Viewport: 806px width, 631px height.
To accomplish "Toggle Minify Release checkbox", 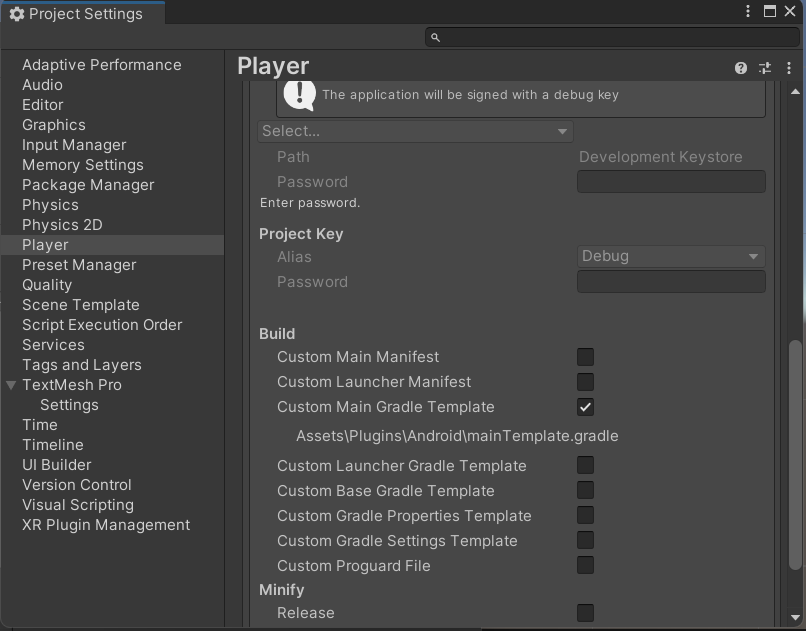I will tap(585, 613).
